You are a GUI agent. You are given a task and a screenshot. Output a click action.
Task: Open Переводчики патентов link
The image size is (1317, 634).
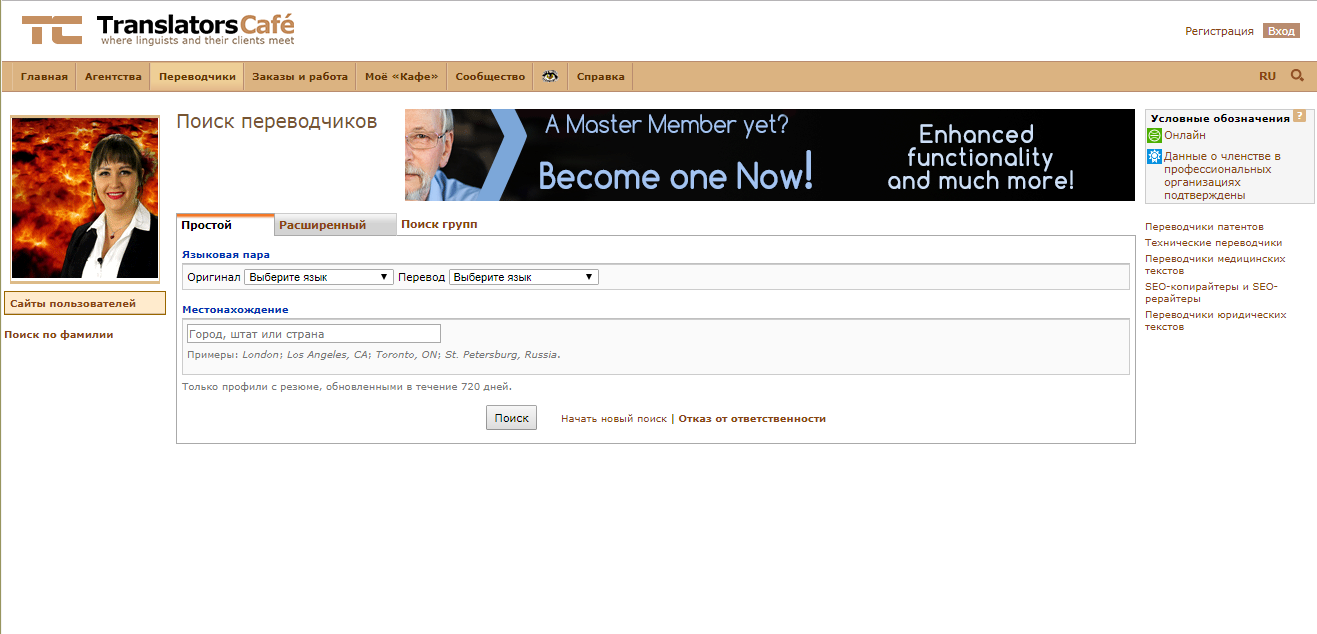coord(1204,227)
